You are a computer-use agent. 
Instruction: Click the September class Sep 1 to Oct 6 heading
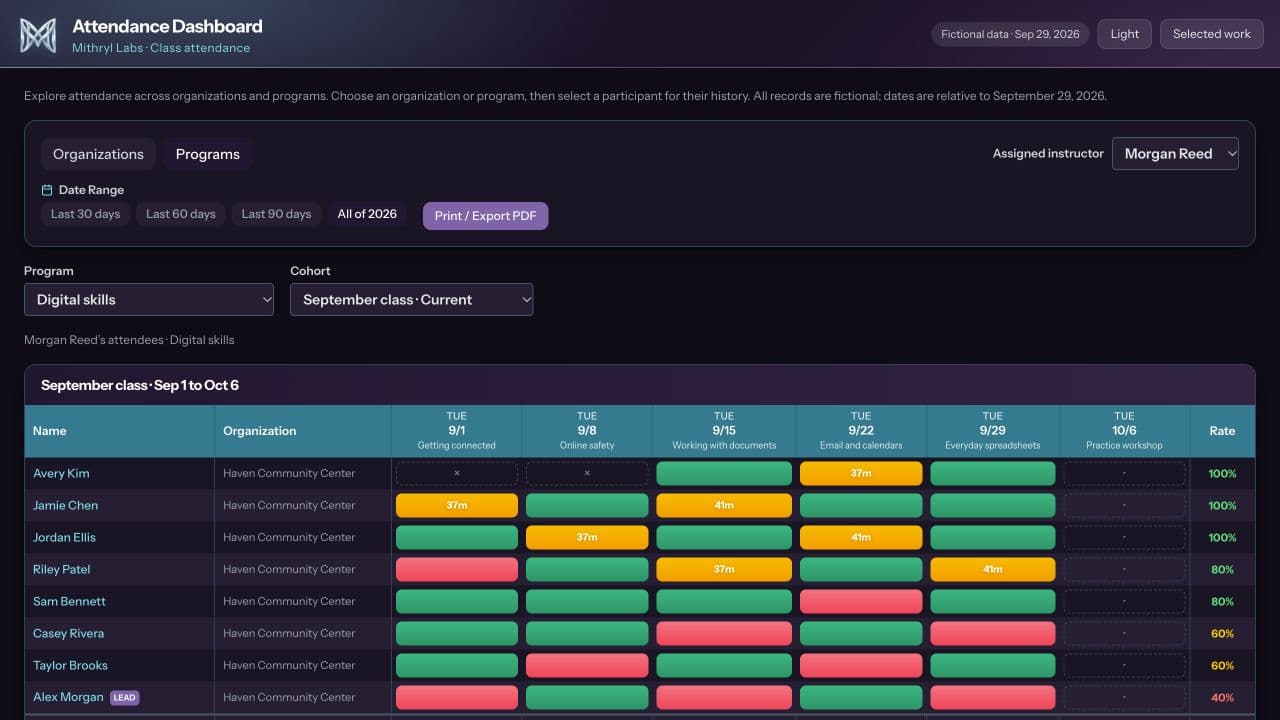(140, 385)
